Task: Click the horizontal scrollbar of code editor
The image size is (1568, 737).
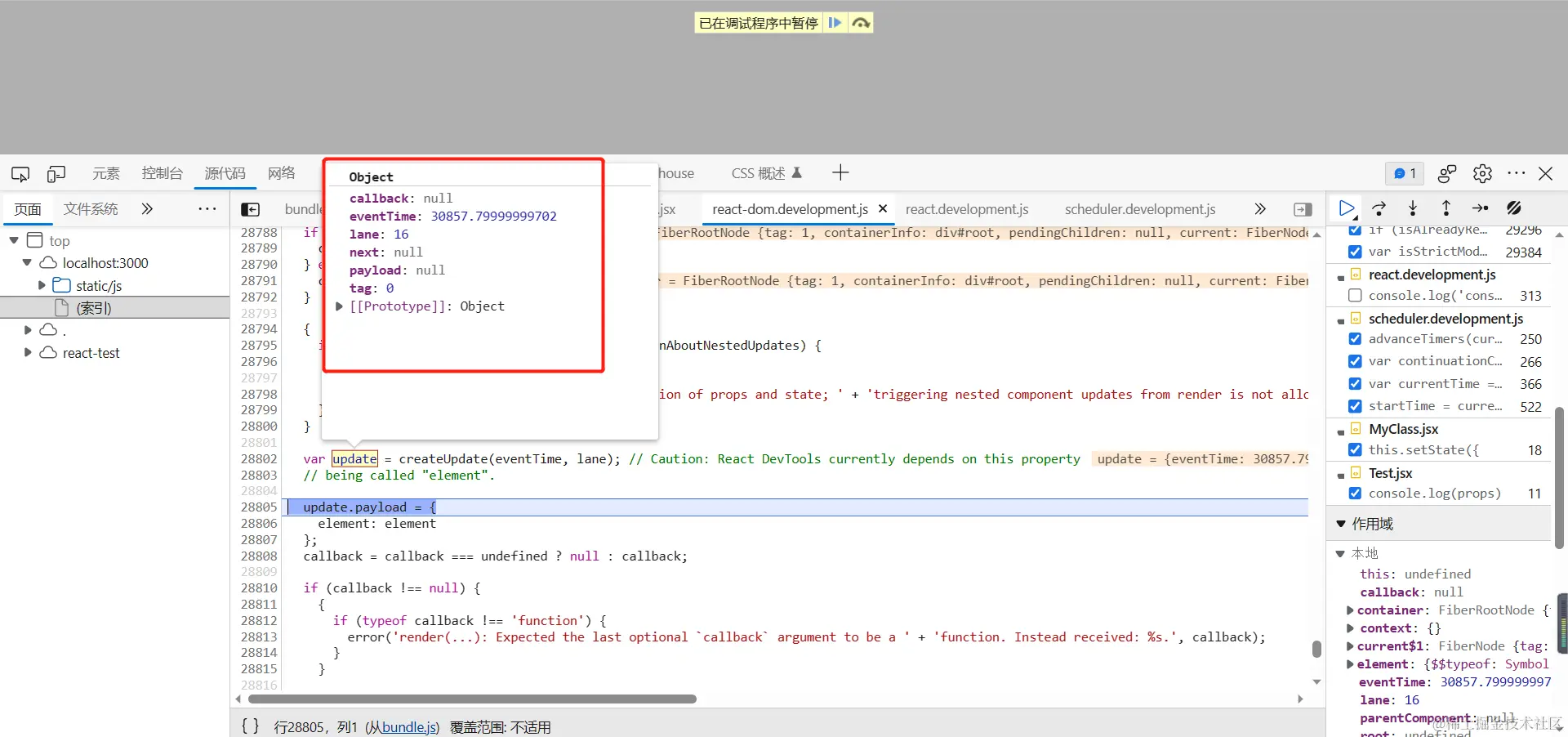Action: click(472, 699)
